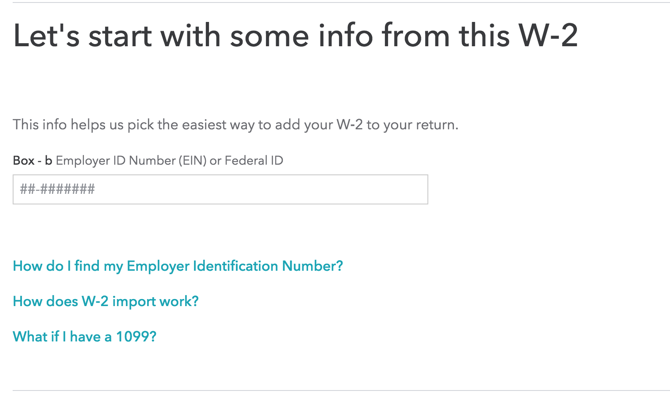
Task: Click the 'This info helps us pick' description text
Action: (235, 125)
